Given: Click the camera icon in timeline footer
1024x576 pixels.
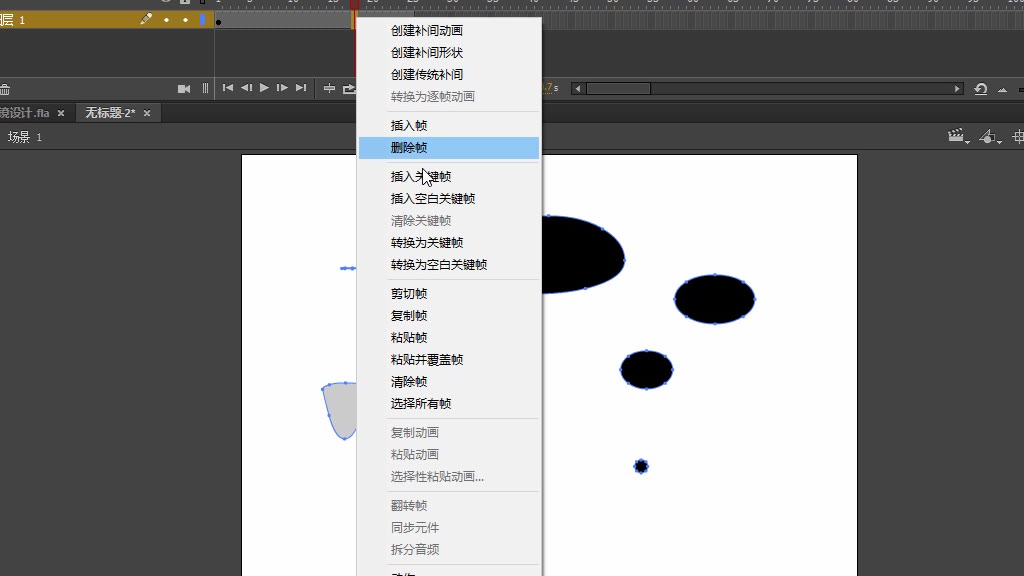Looking at the screenshot, I should point(184,88).
